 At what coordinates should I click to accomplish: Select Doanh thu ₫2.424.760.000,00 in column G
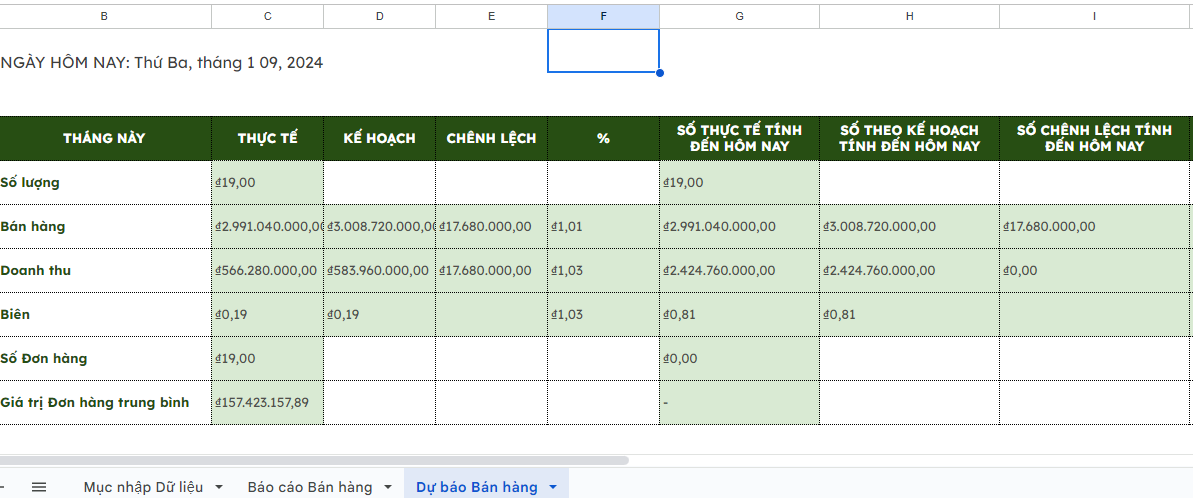(x=740, y=271)
